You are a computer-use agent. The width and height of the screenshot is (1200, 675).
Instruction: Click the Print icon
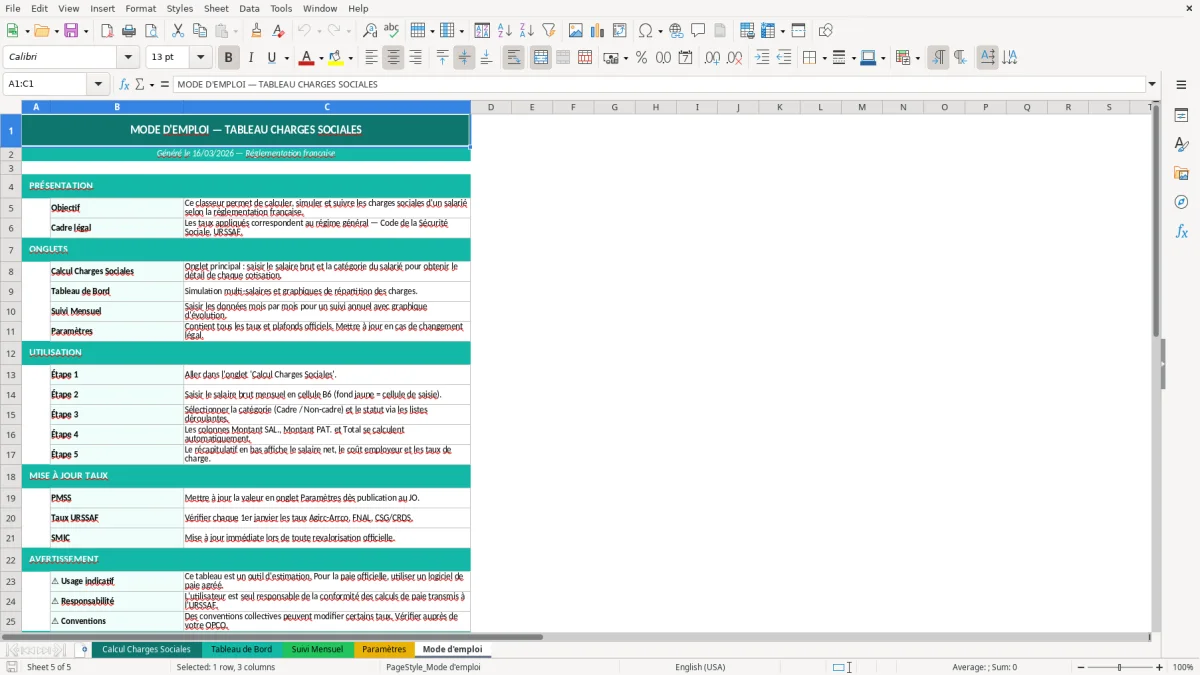point(128,31)
